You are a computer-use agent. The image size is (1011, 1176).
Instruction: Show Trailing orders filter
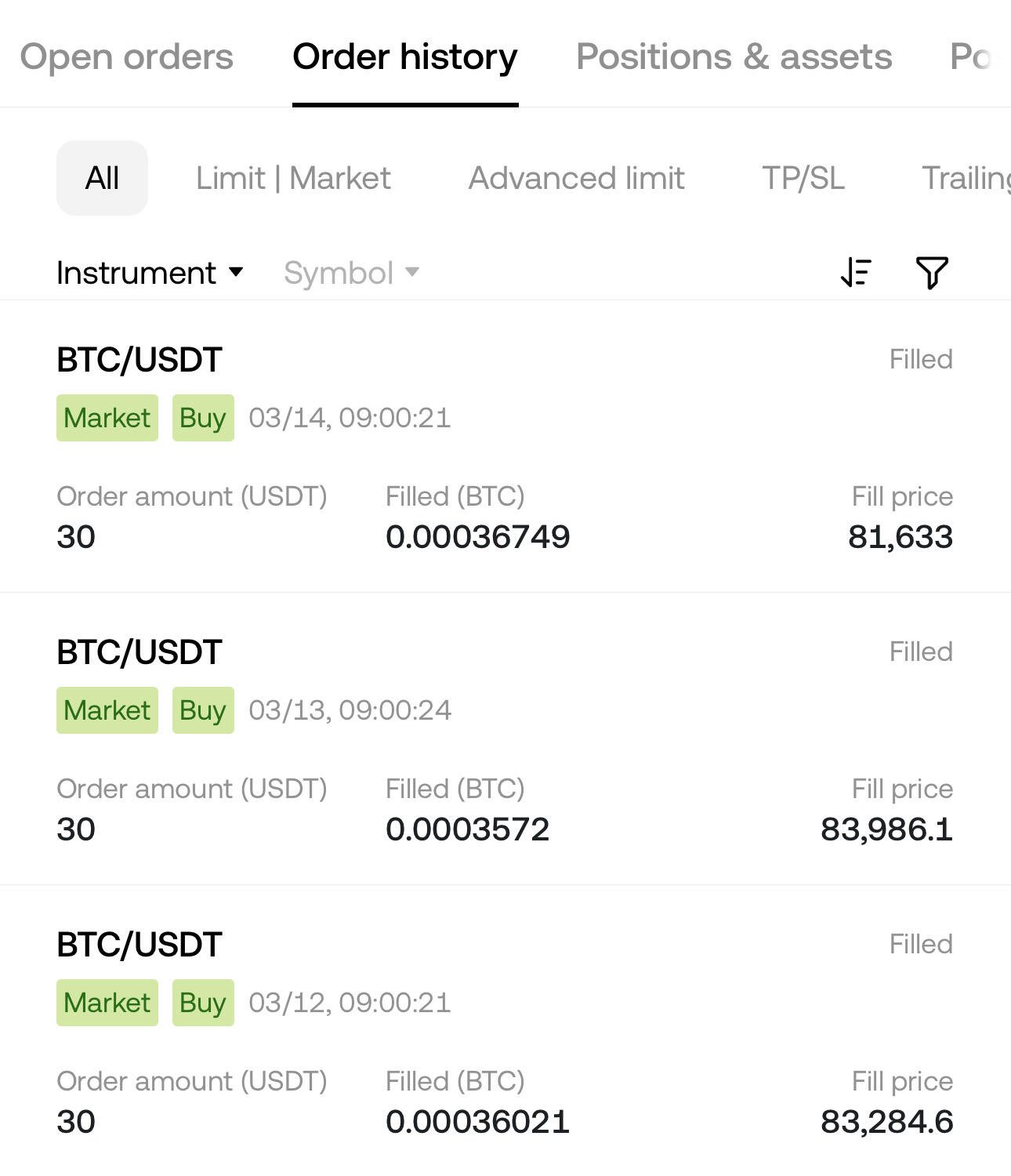coord(966,178)
